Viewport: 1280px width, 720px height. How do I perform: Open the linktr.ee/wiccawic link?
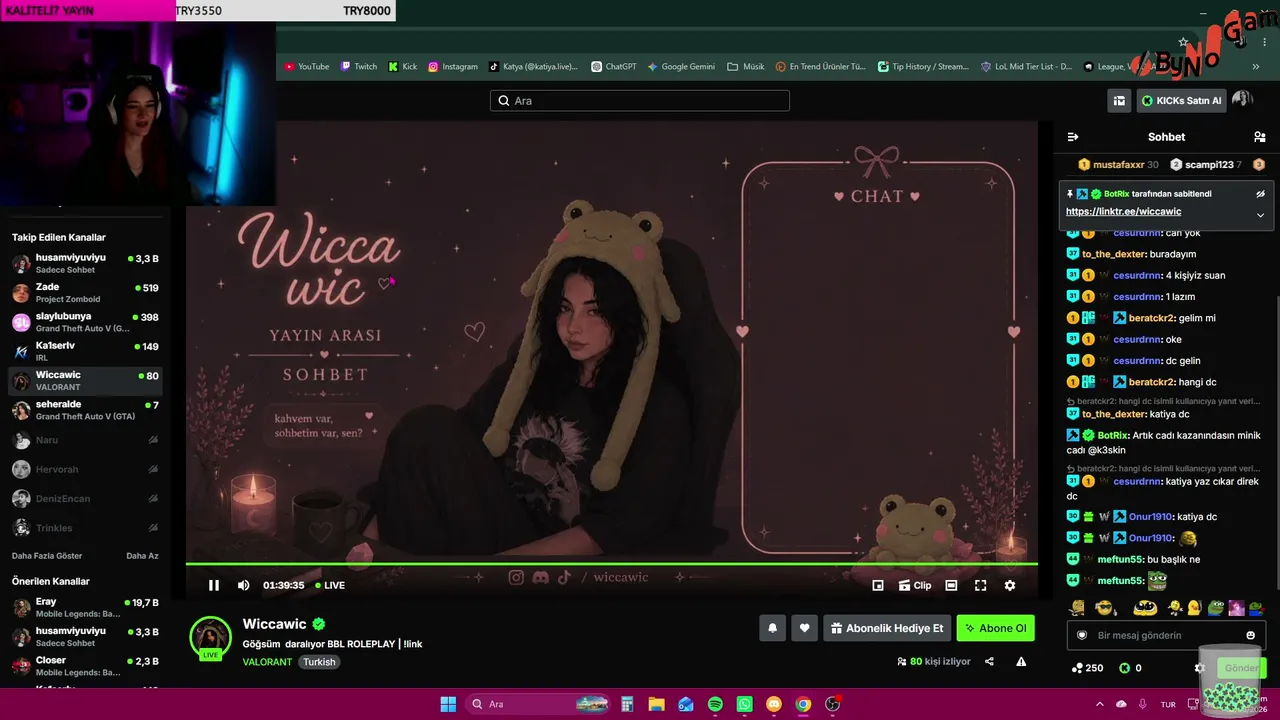pyautogui.click(x=1123, y=212)
